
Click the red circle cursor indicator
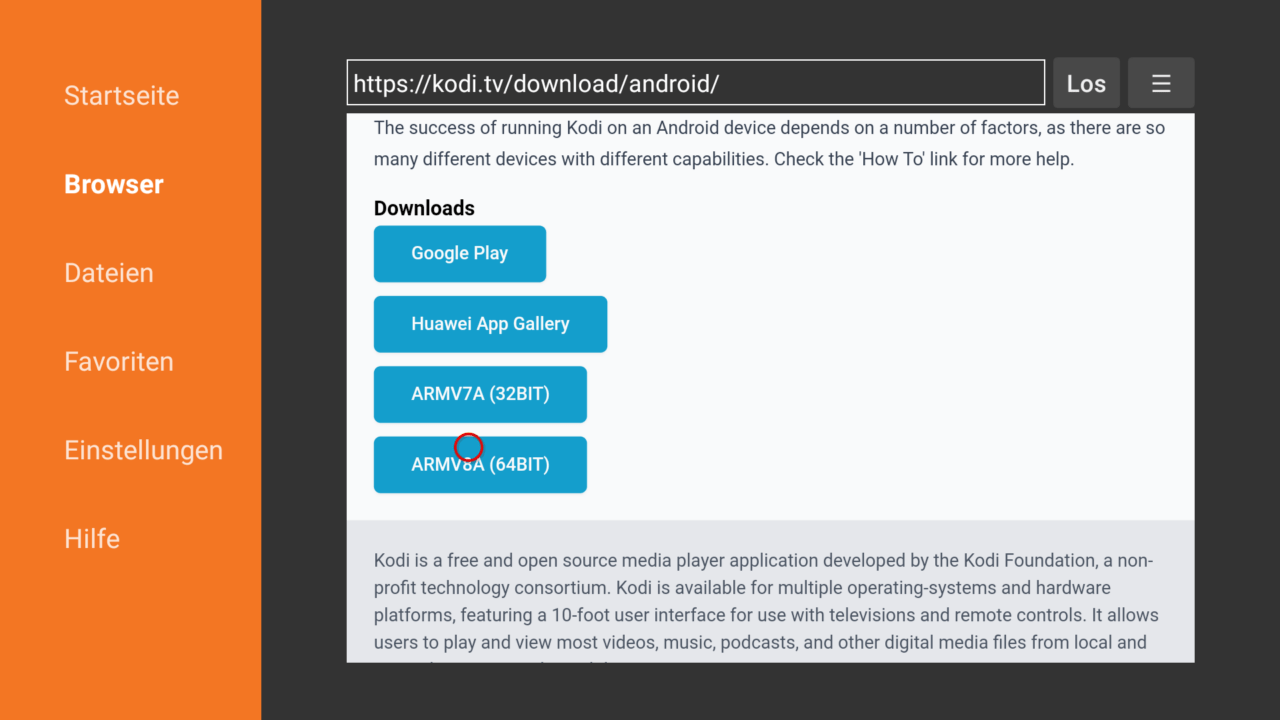tap(468, 447)
